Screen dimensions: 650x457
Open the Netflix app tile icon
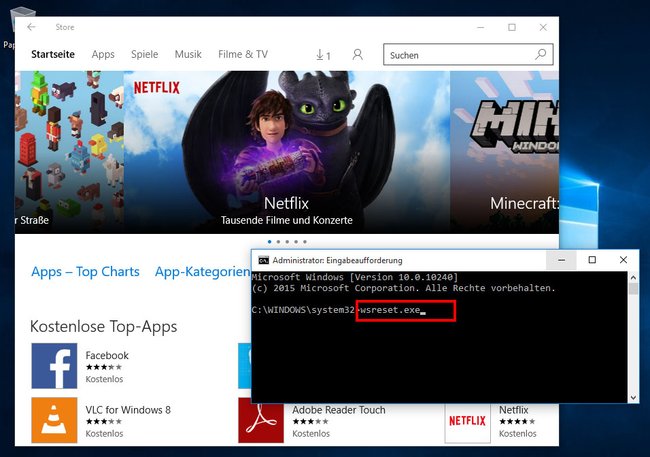[467, 423]
